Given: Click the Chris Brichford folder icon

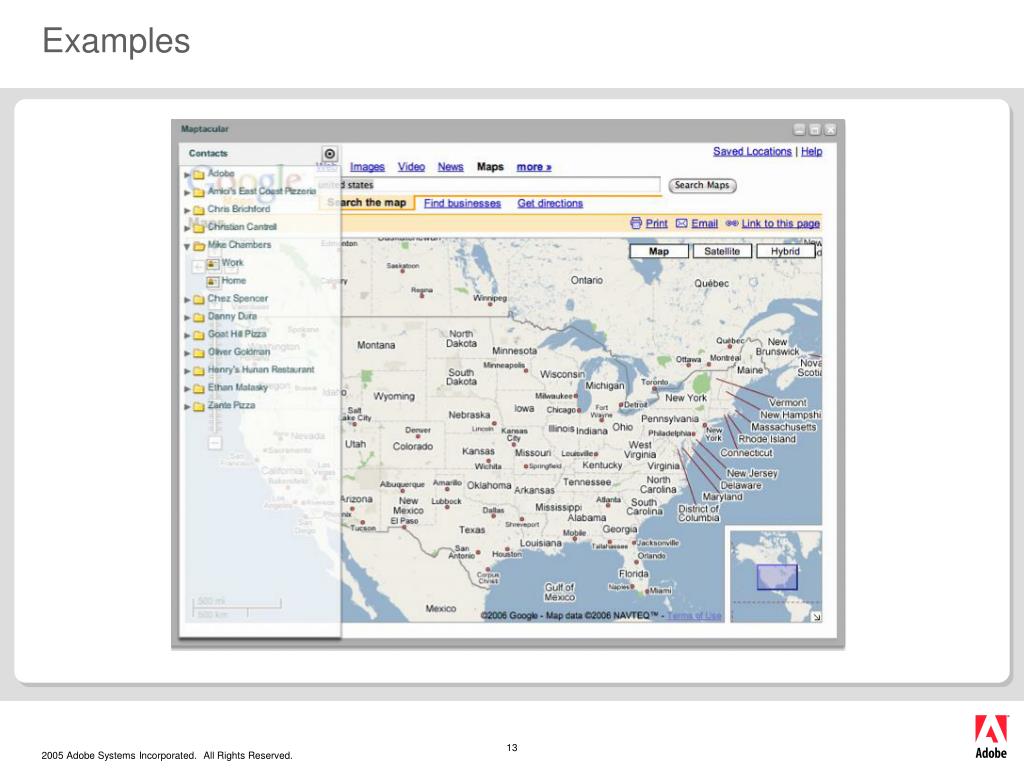Looking at the screenshot, I should point(199,210).
